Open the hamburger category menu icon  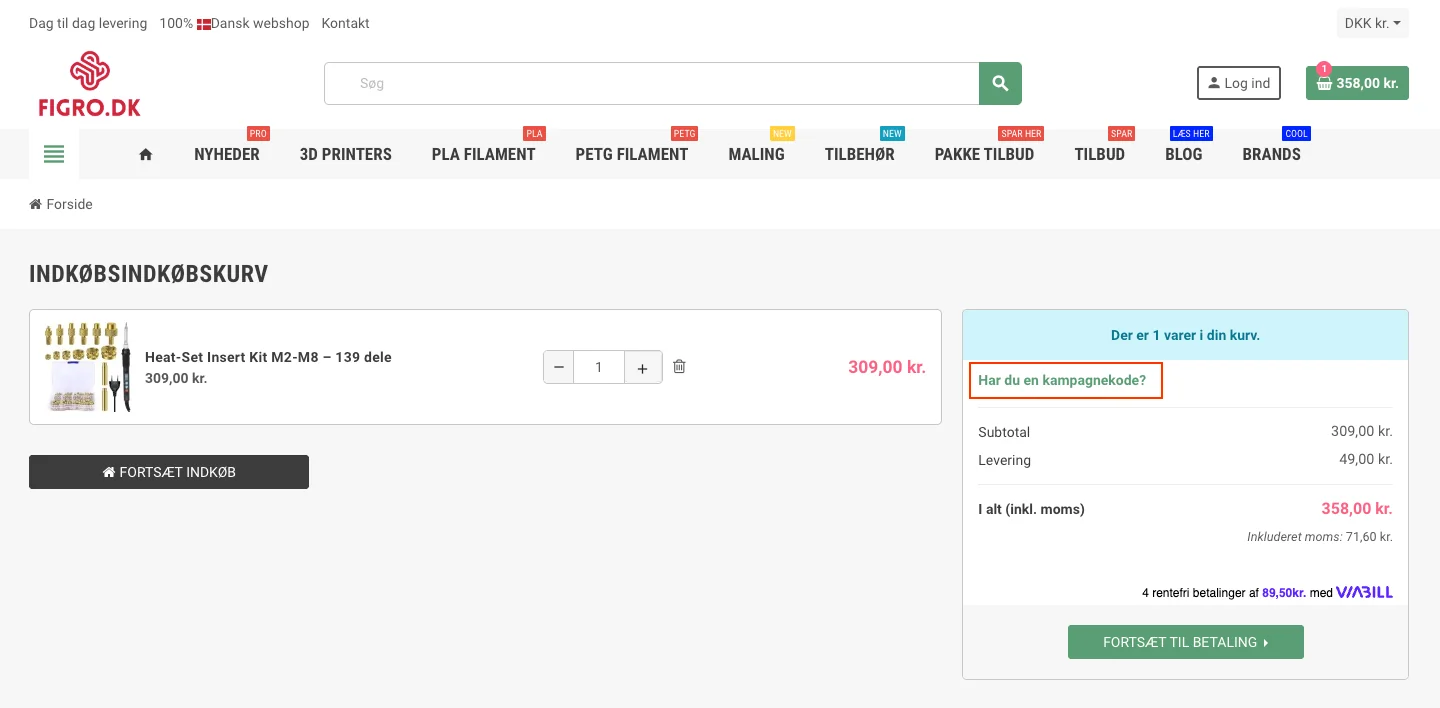[54, 154]
